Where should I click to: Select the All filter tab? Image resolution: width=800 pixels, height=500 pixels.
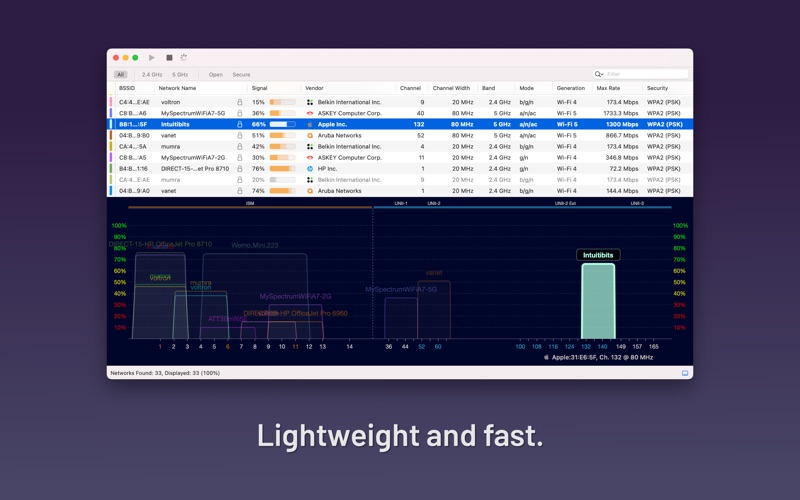pos(120,74)
